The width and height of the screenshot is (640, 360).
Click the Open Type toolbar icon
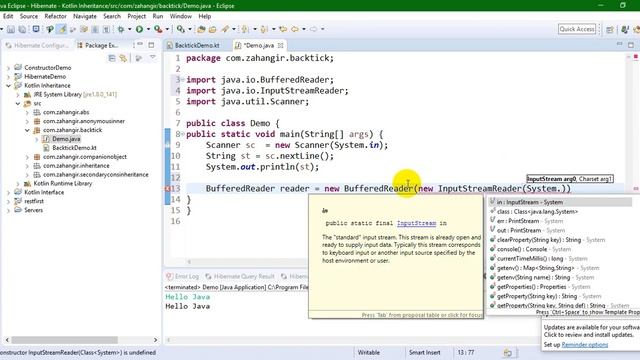pos(201,29)
